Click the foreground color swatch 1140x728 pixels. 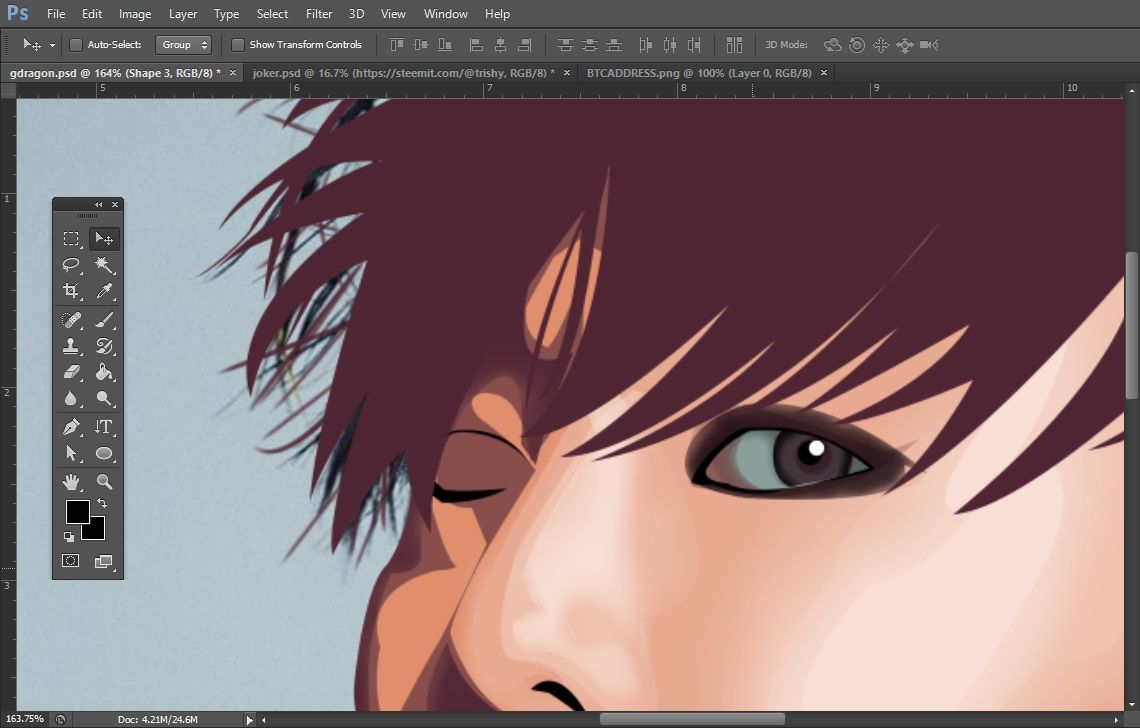coord(77,511)
